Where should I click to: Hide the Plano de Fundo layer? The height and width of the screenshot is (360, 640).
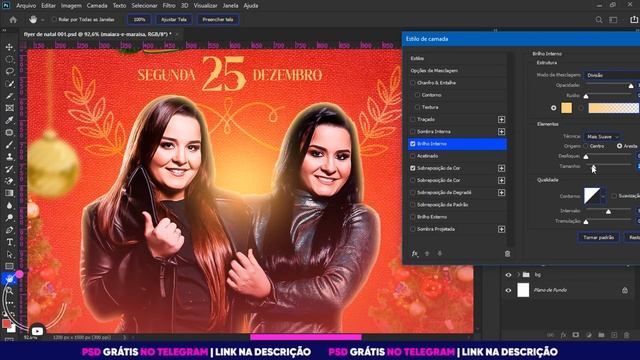tap(508, 290)
